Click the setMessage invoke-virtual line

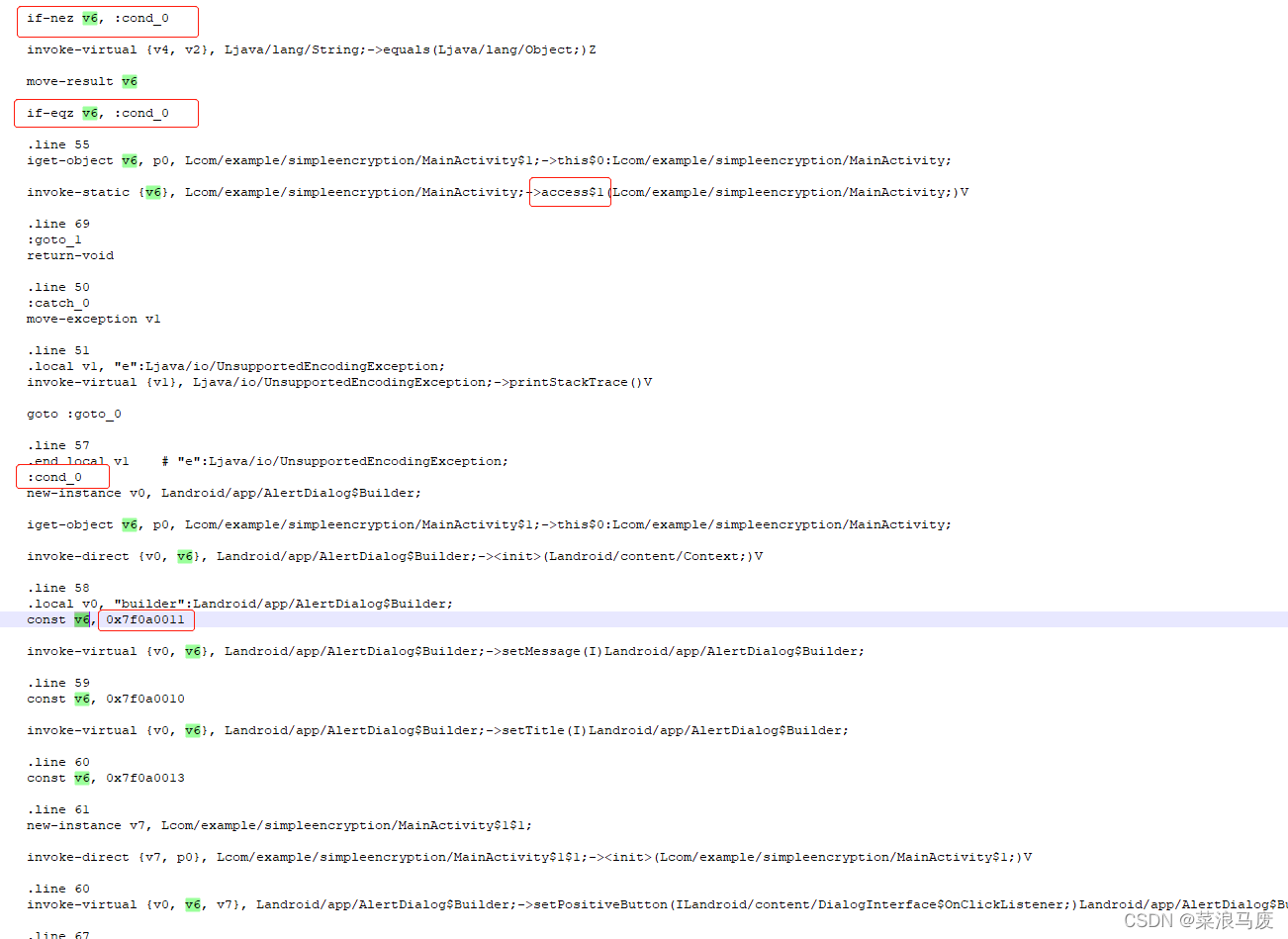[445, 651]
